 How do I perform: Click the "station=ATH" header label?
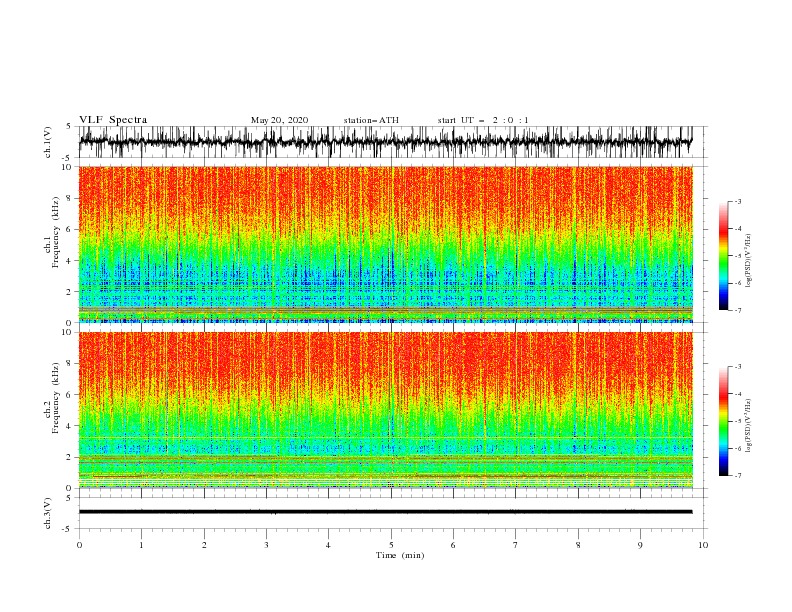371,120
